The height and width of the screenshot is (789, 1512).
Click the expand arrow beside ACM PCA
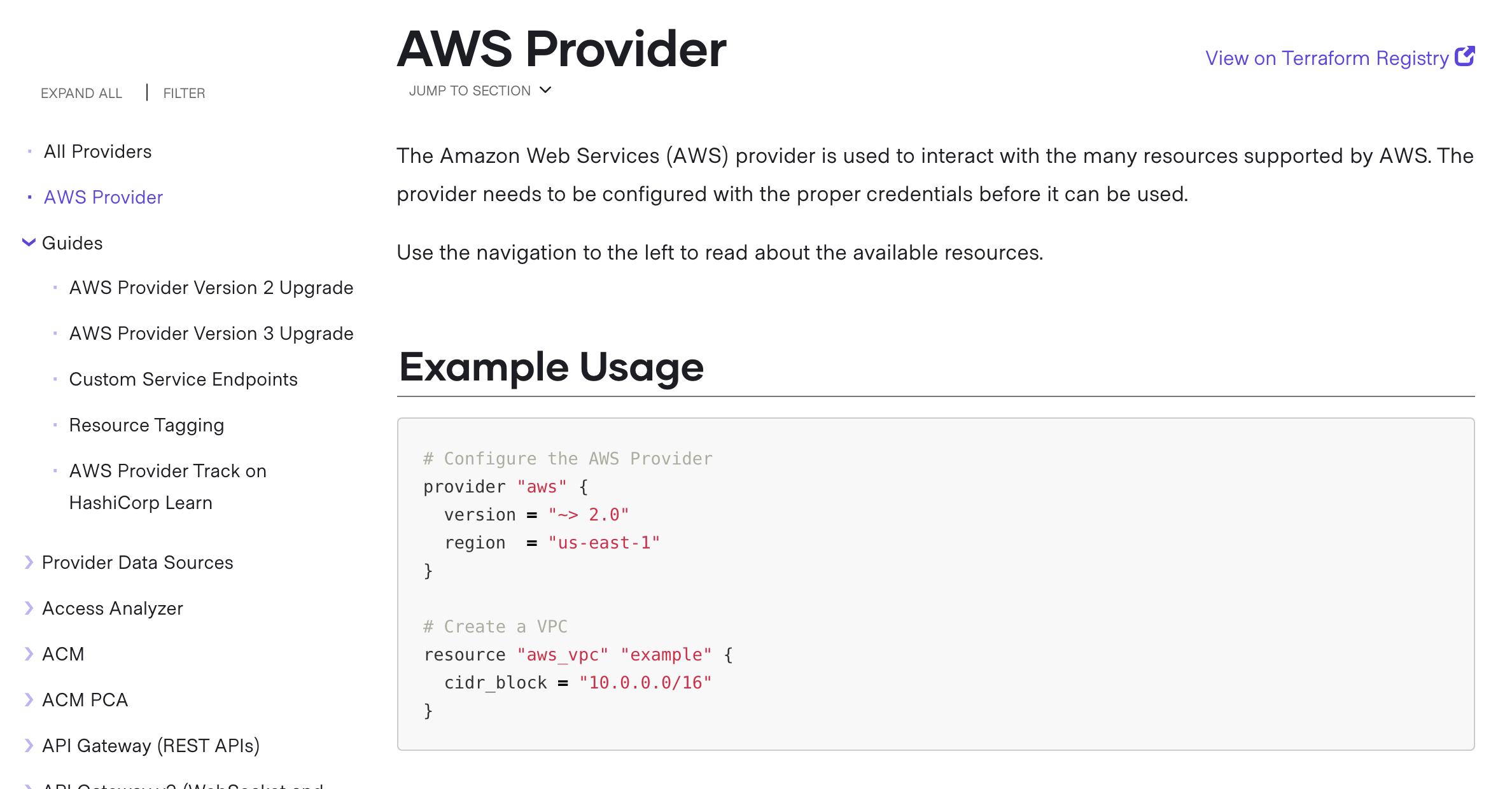tap(28, 699)
